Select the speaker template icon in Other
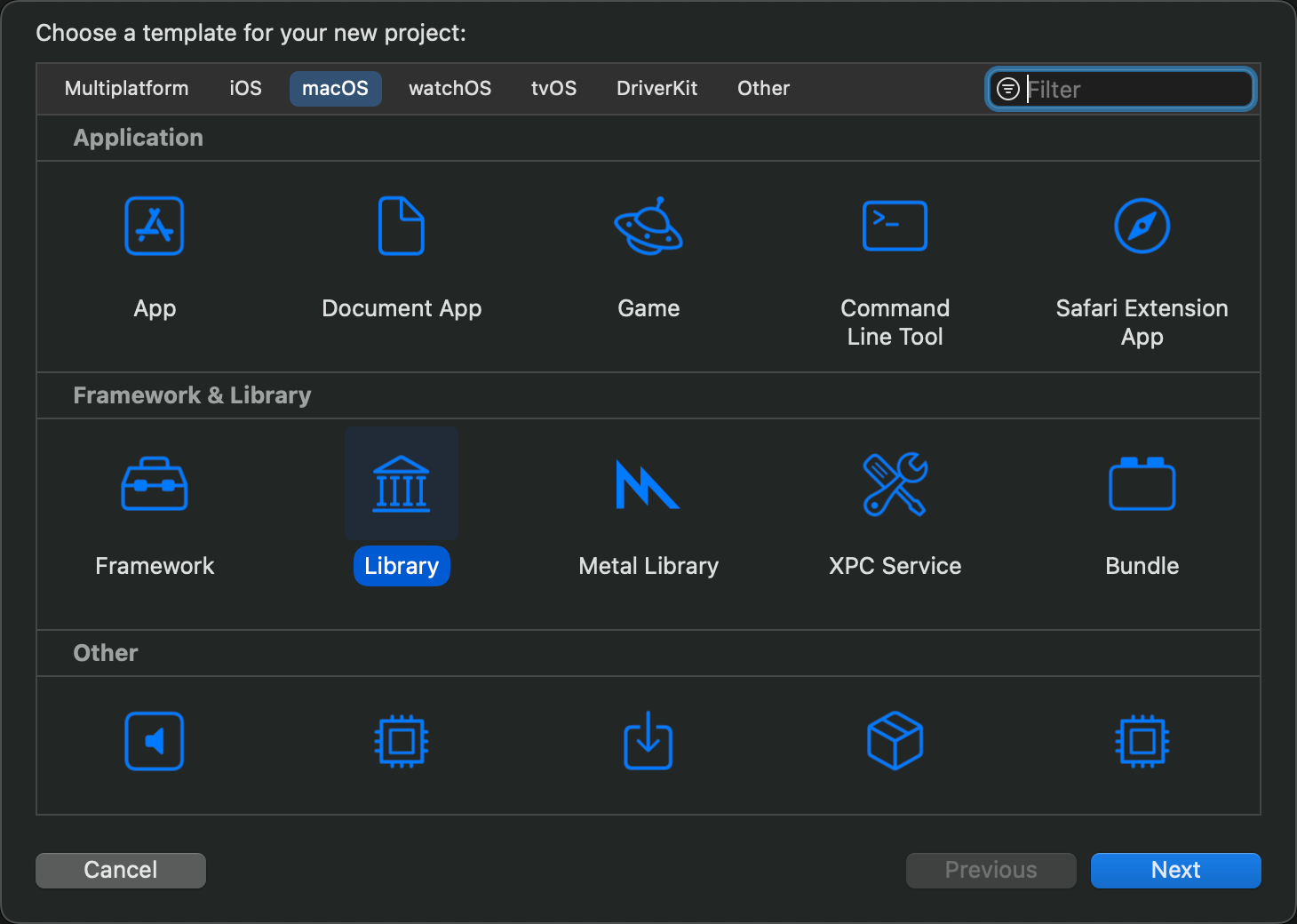Image resolution: width=1297 pixels, height=924 pixels. point(155,741)
